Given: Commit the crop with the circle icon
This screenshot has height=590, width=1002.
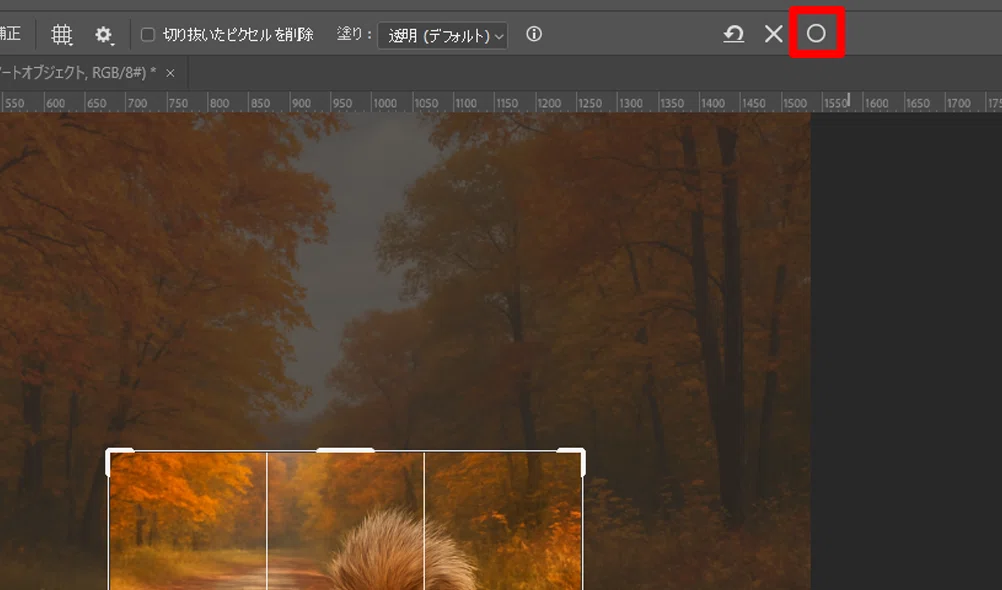Looking at the screenshot, I should click(x=816, y=33).
